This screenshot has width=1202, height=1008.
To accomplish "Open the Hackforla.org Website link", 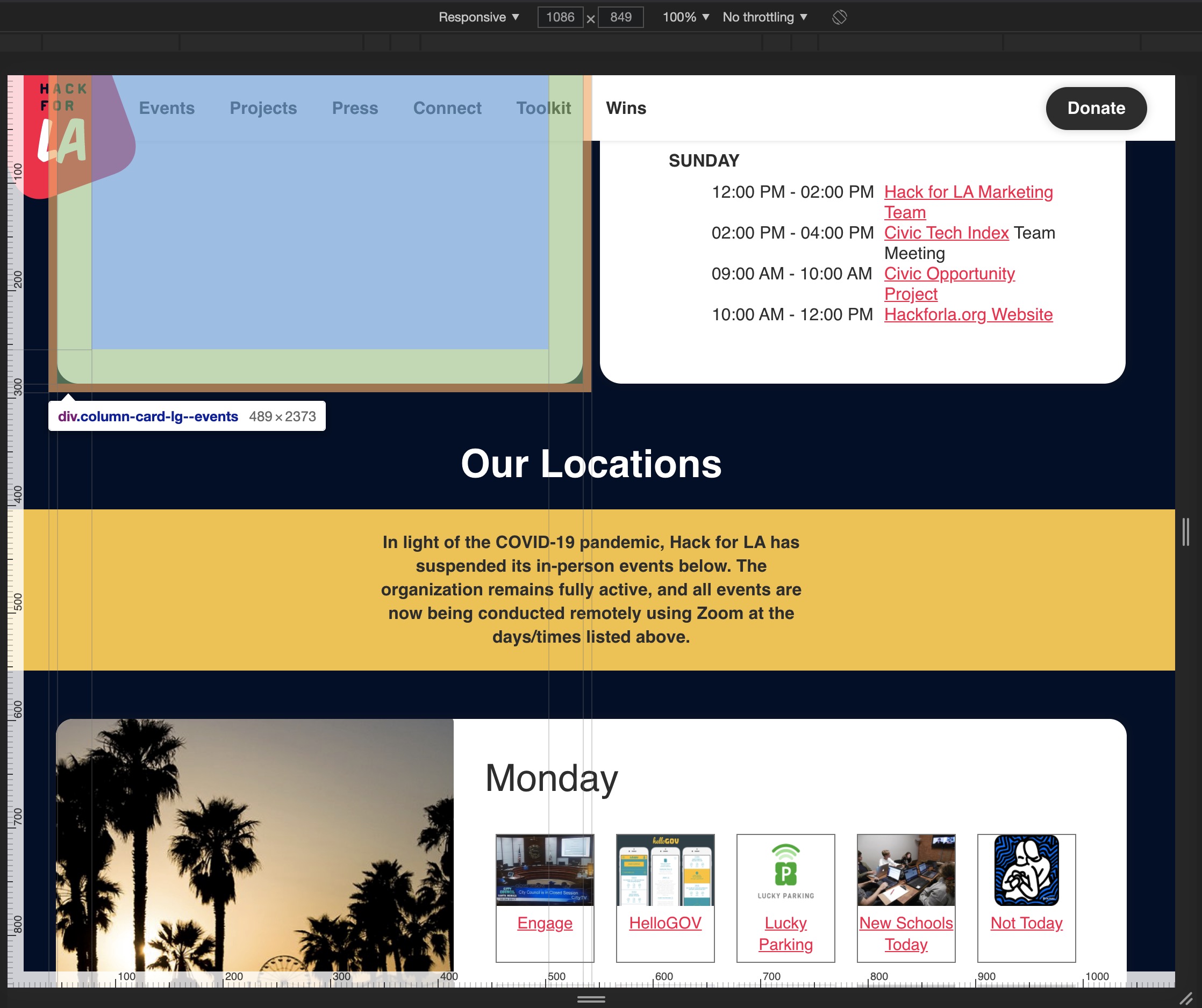I will pos(968,315).
